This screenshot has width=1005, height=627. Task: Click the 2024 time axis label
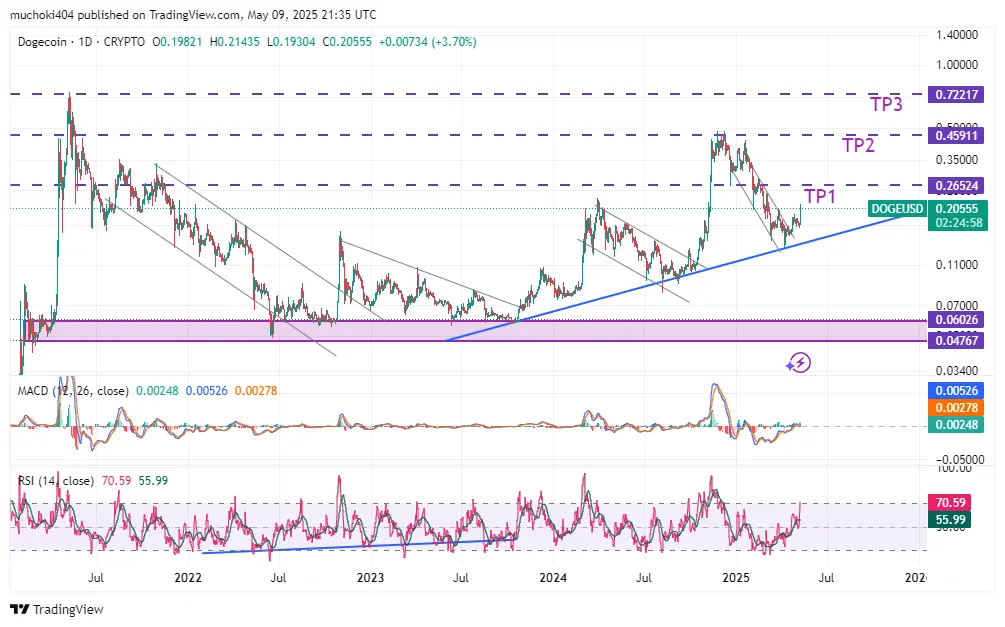pyautogui.click(x=552, y=578)
